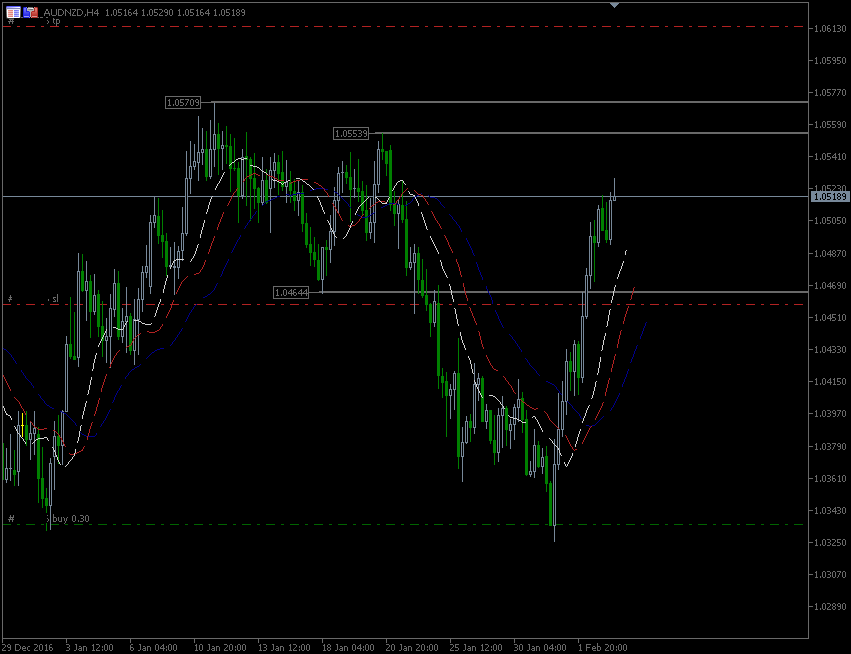Click the '18 Jan 04:00' time axis label
The height and width of the screenshot is (654, 851).
[348, 647]
